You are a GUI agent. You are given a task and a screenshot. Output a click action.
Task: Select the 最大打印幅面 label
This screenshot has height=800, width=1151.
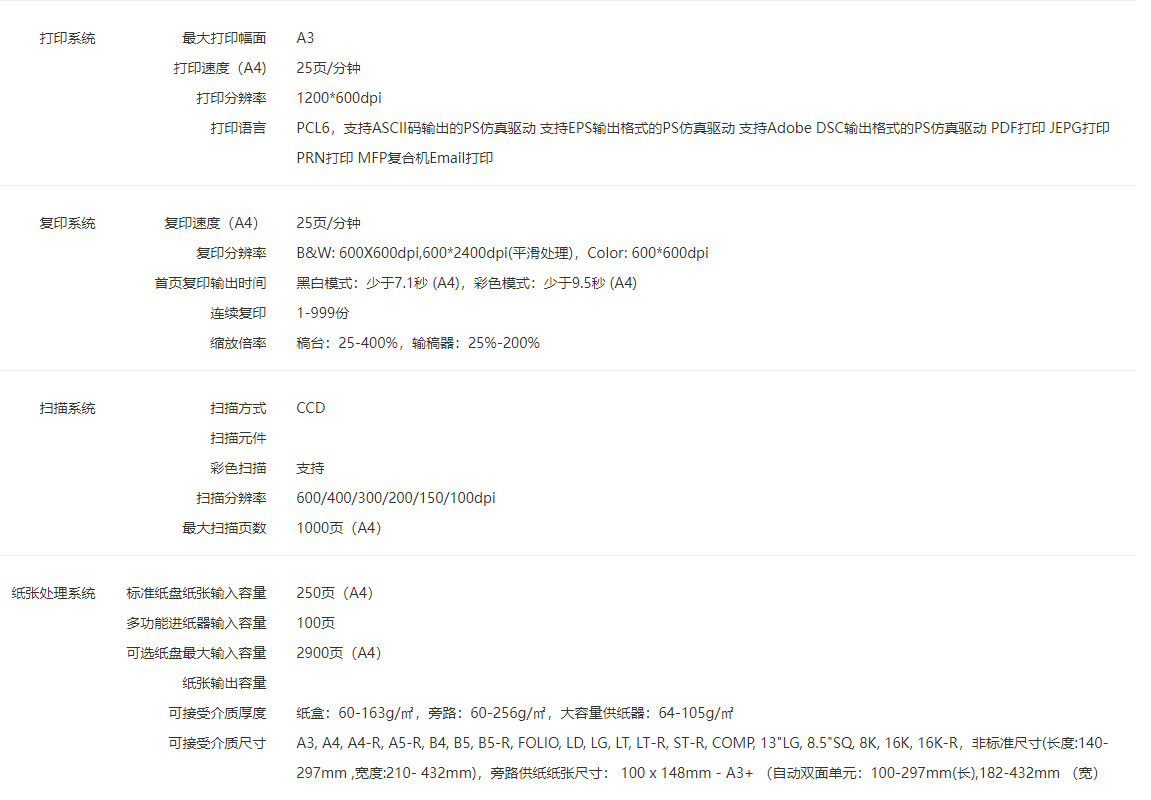224,38
